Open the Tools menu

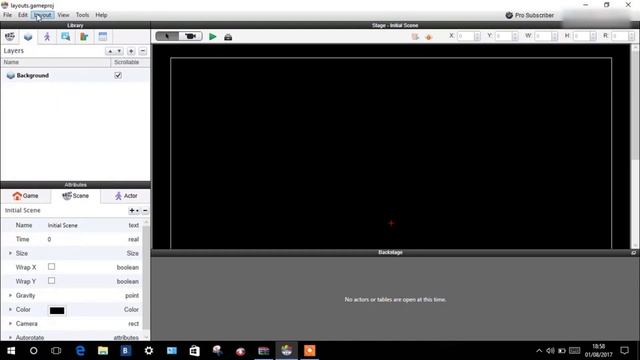tap(82, 15)
